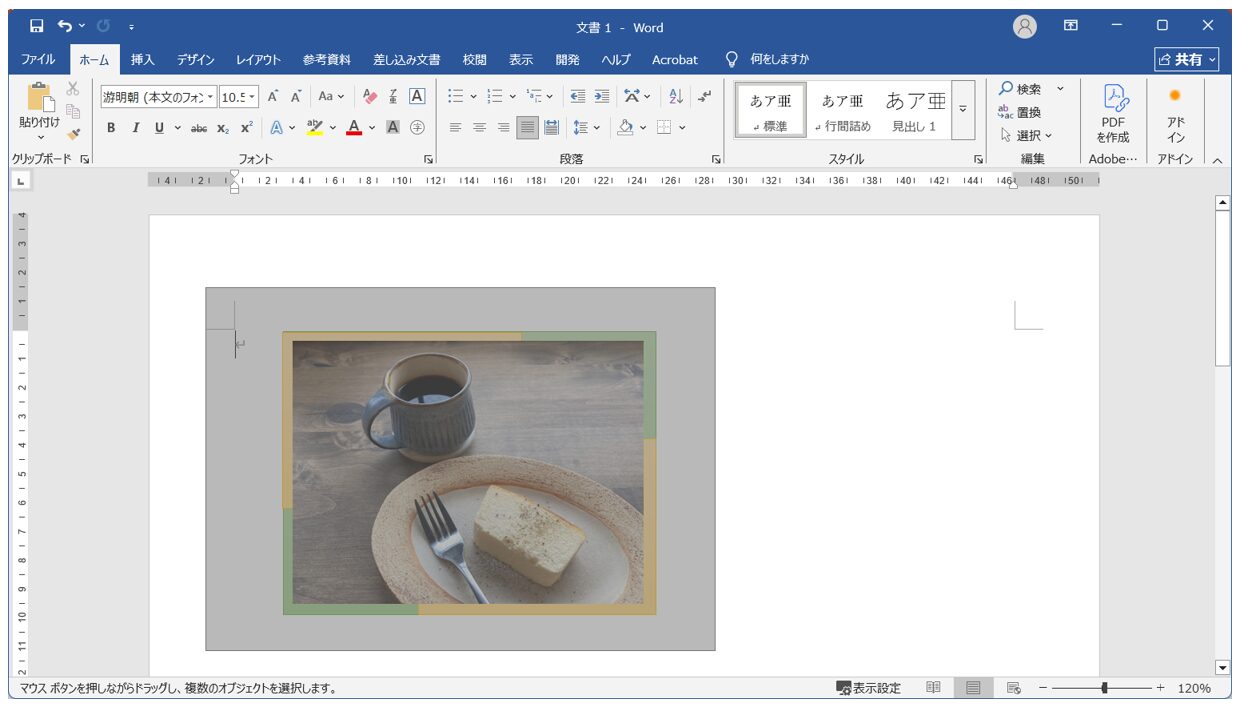Center align the paragraph
The height and width of the screenshot is (708, 1240).
(x=479, y=127)
